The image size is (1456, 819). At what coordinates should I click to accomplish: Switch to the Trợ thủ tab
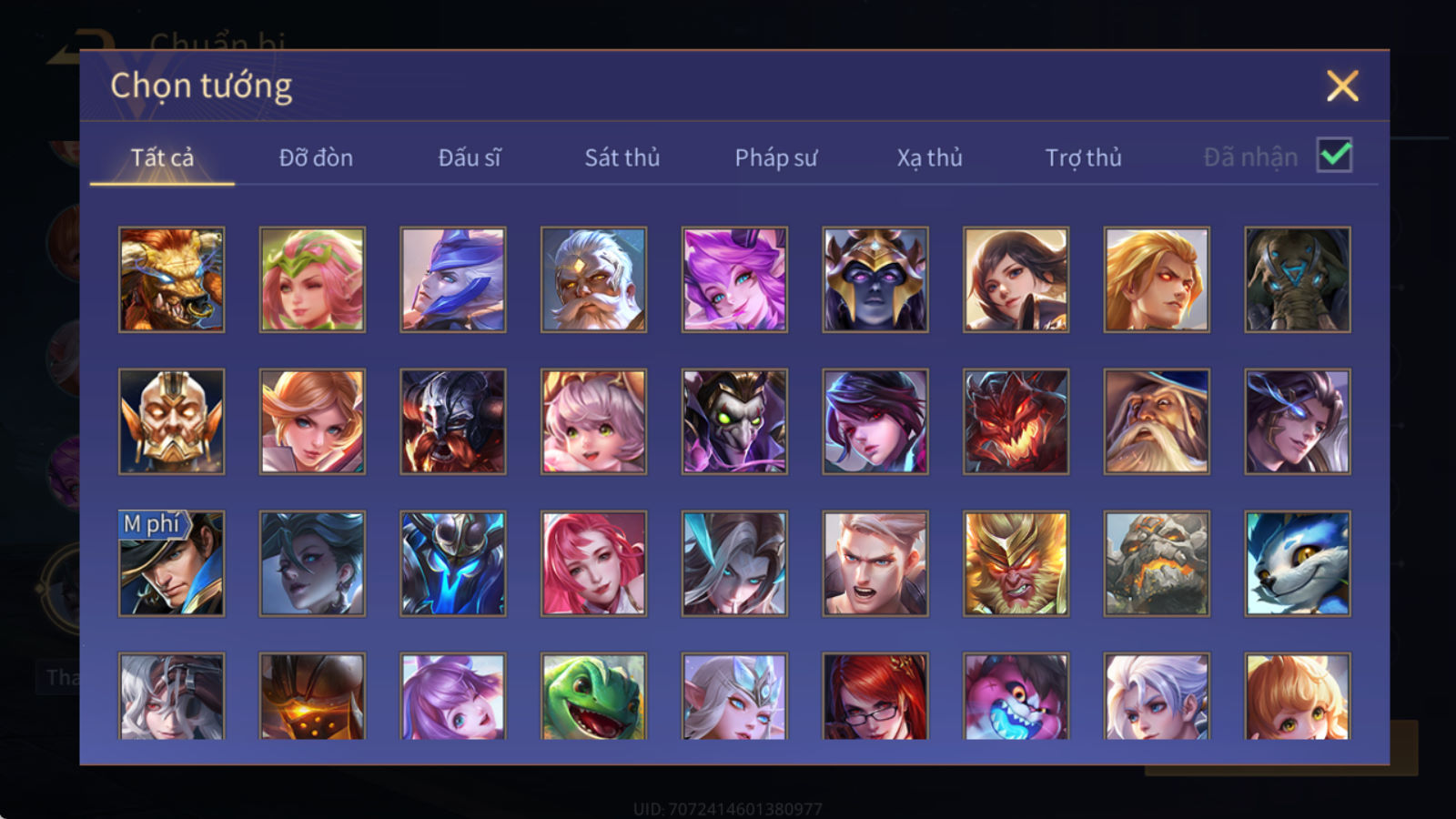1083,157
